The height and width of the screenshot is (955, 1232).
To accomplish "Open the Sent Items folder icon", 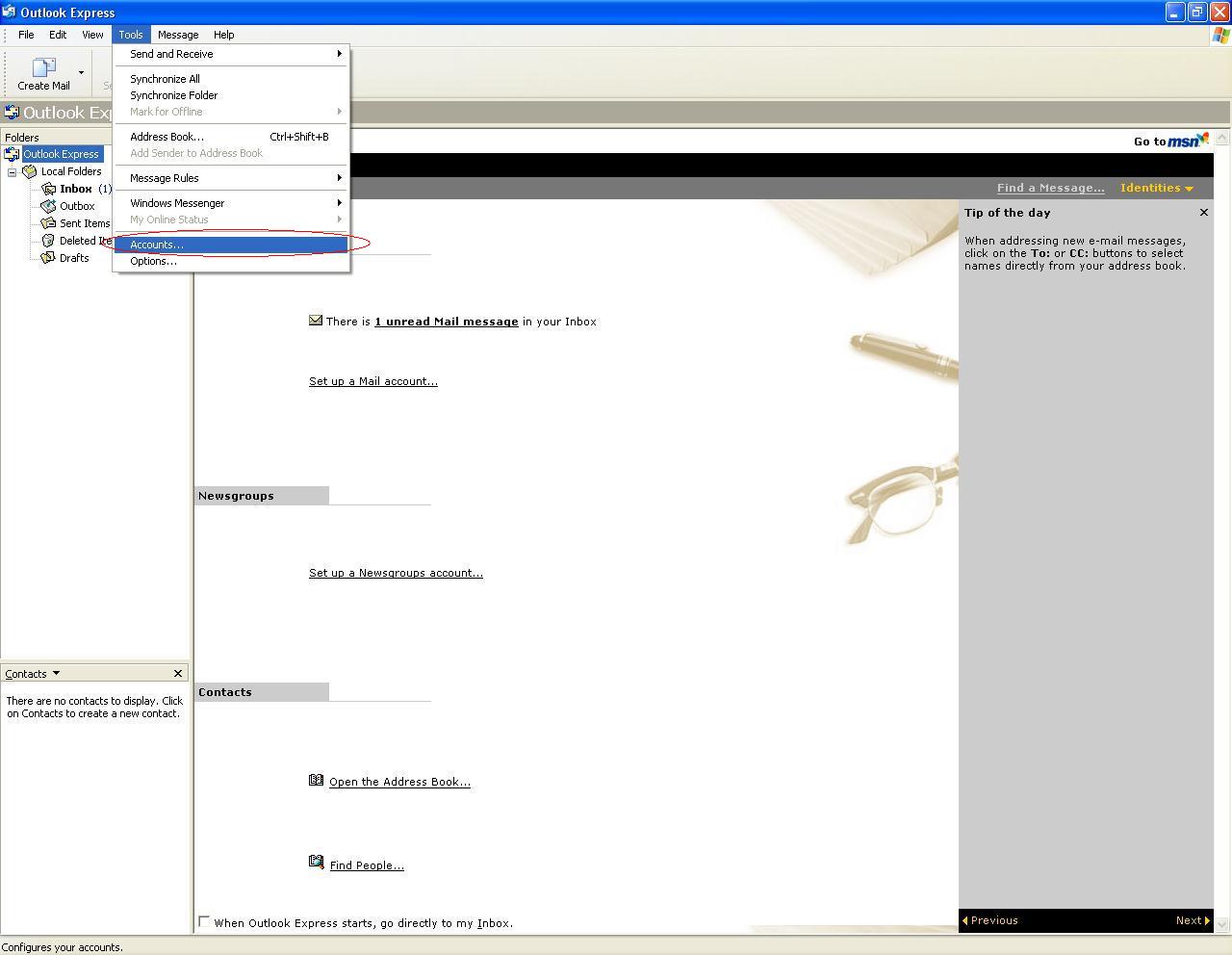I will click(48, 223).
